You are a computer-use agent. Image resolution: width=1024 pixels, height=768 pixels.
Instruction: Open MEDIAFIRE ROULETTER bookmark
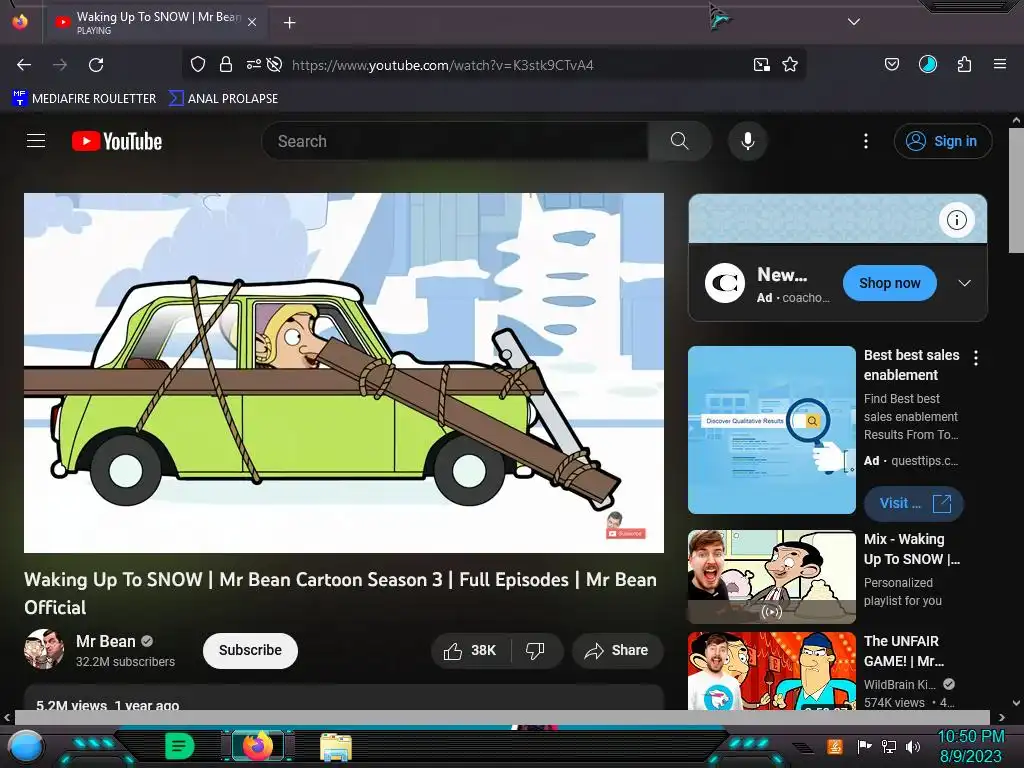[84, 99]
